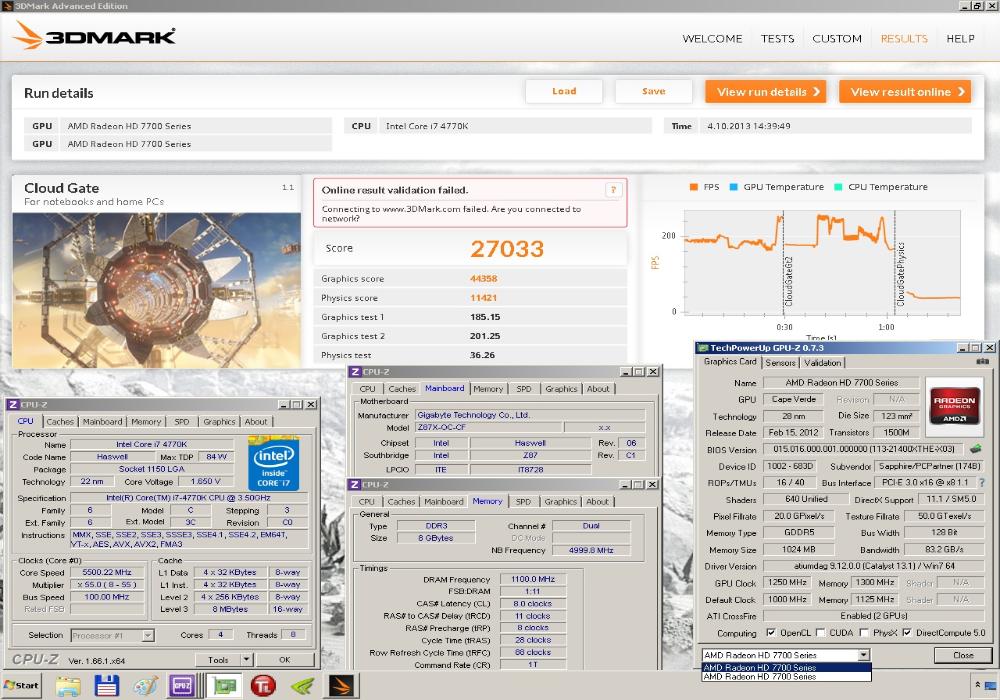Click the Tools button in CPU-Z
Image resolution: width=1000 pixels, height=700 pixels.
coord(218,659)
